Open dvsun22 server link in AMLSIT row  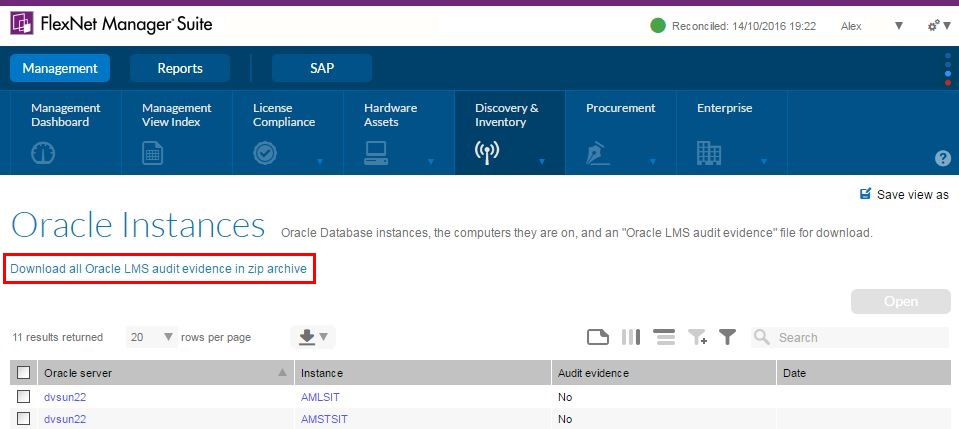click(x=65, y=397)
